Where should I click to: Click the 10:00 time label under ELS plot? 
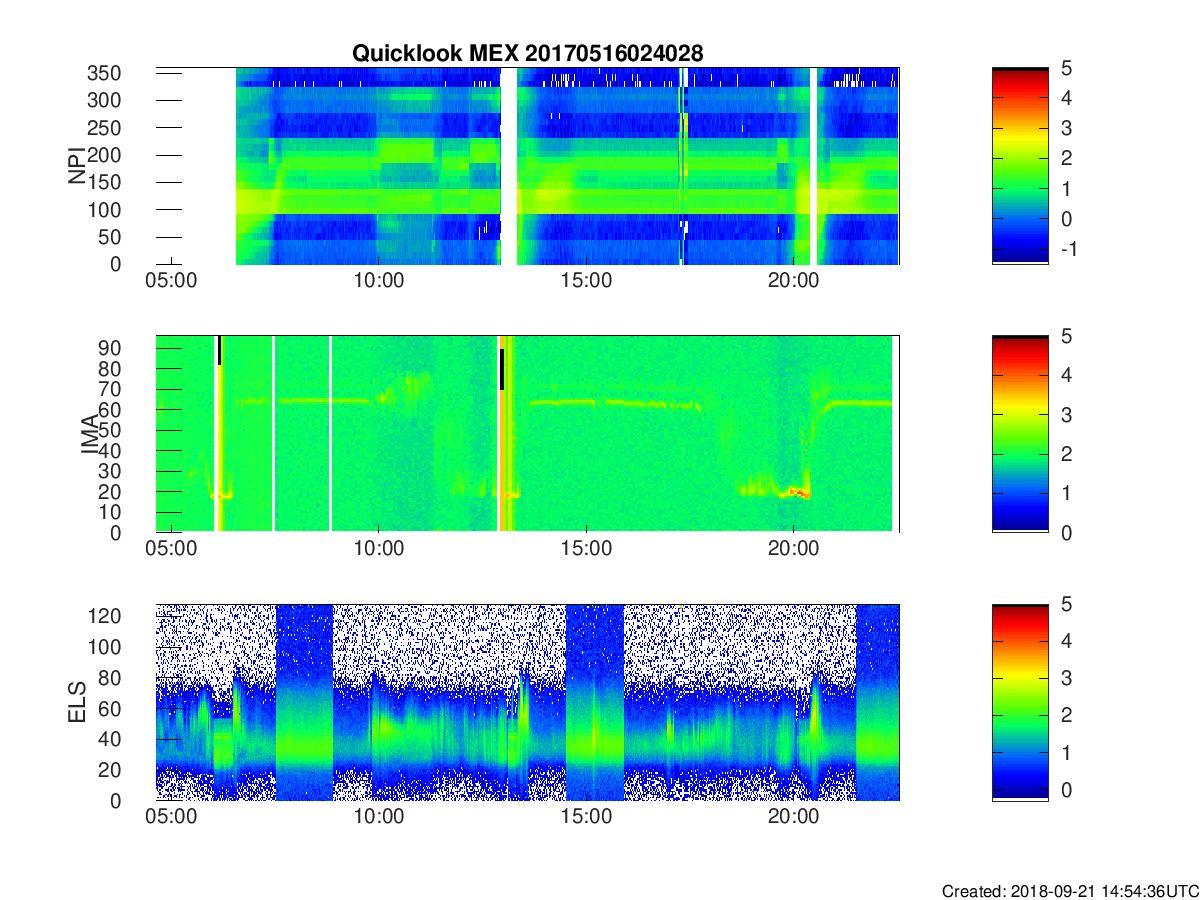(379, 817)
